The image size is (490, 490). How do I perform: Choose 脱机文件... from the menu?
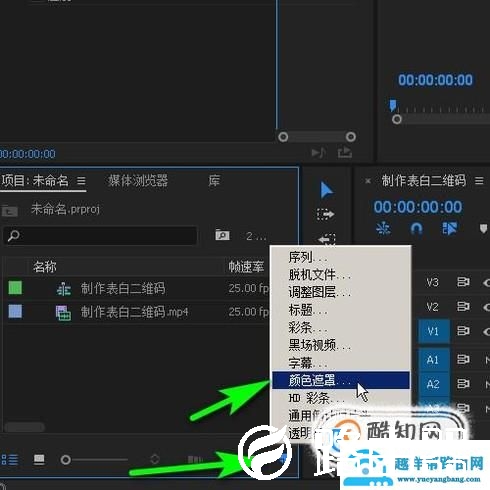[341, 275]
